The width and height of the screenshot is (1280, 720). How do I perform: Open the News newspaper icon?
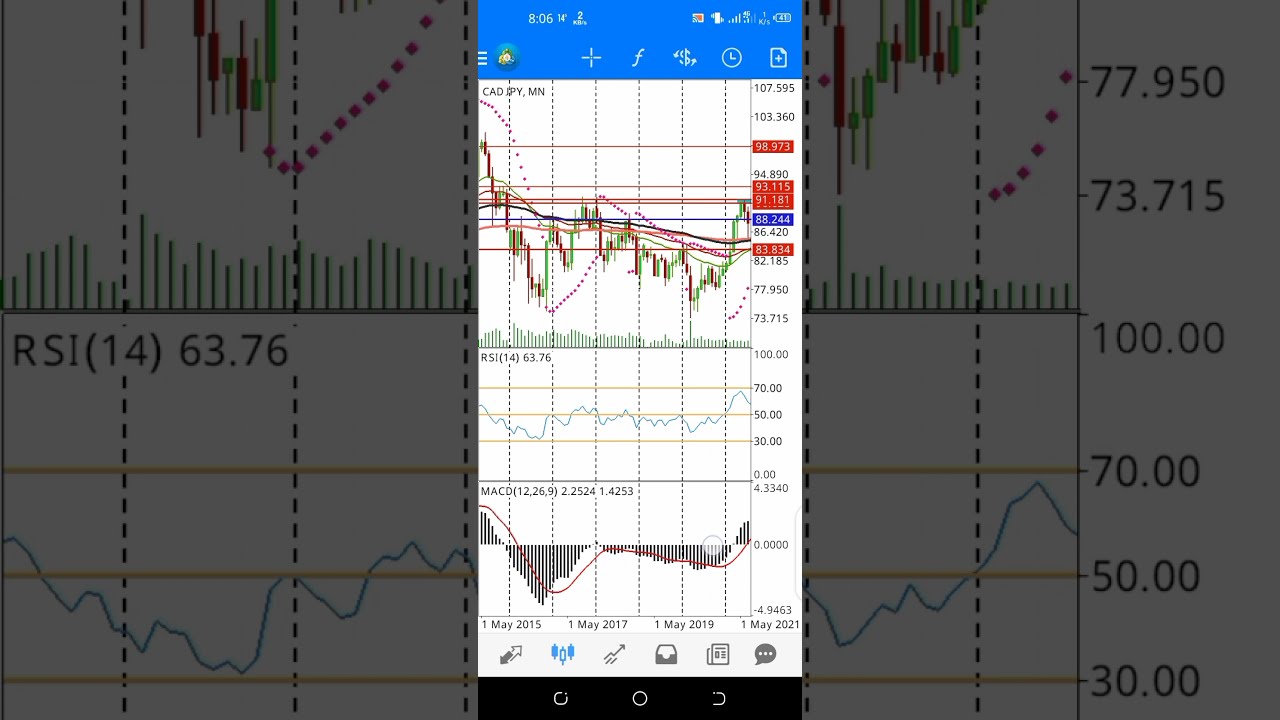(717, 655)
